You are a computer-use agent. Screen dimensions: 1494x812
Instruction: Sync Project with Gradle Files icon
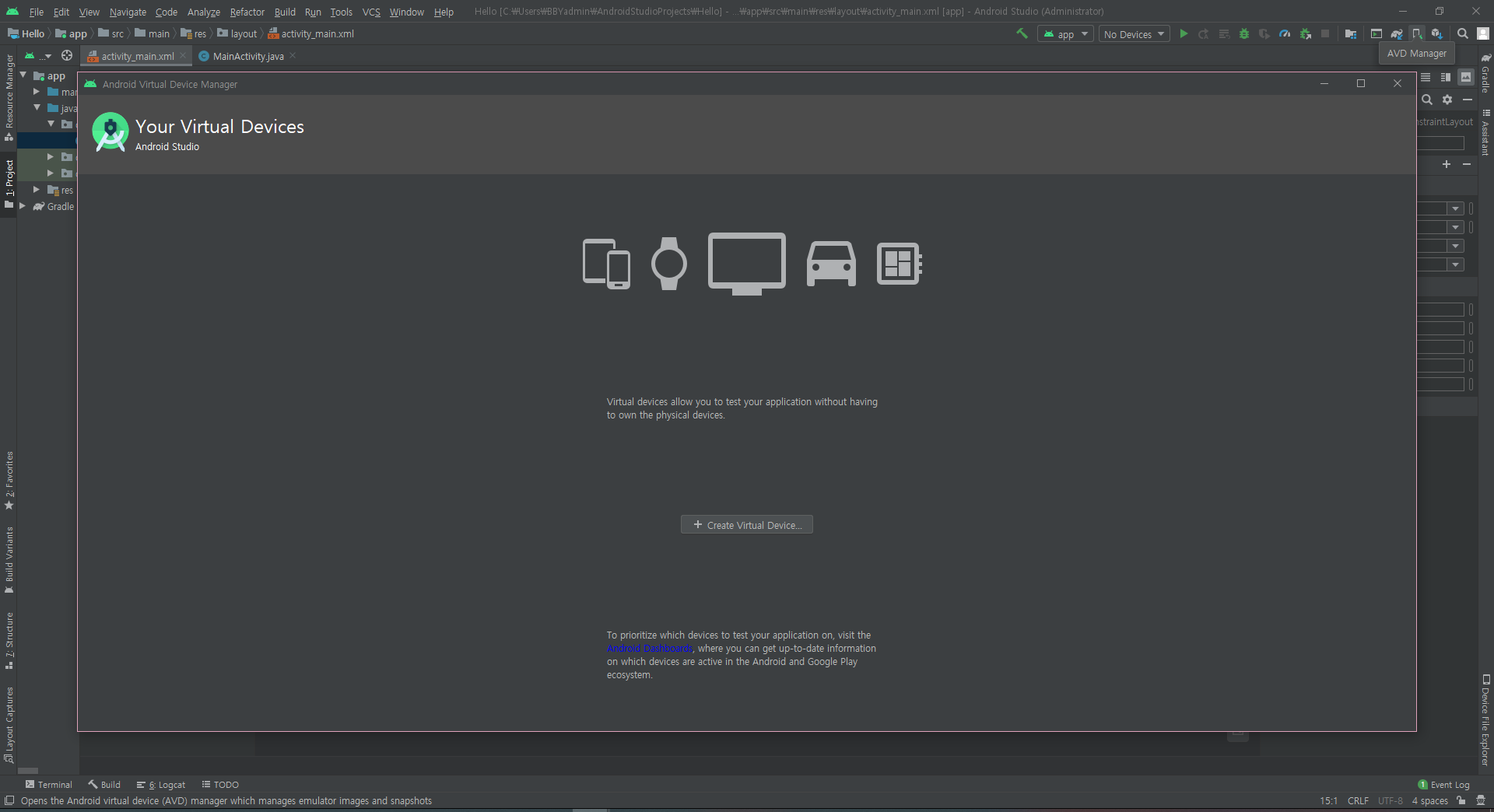(x=1397, y=33)
